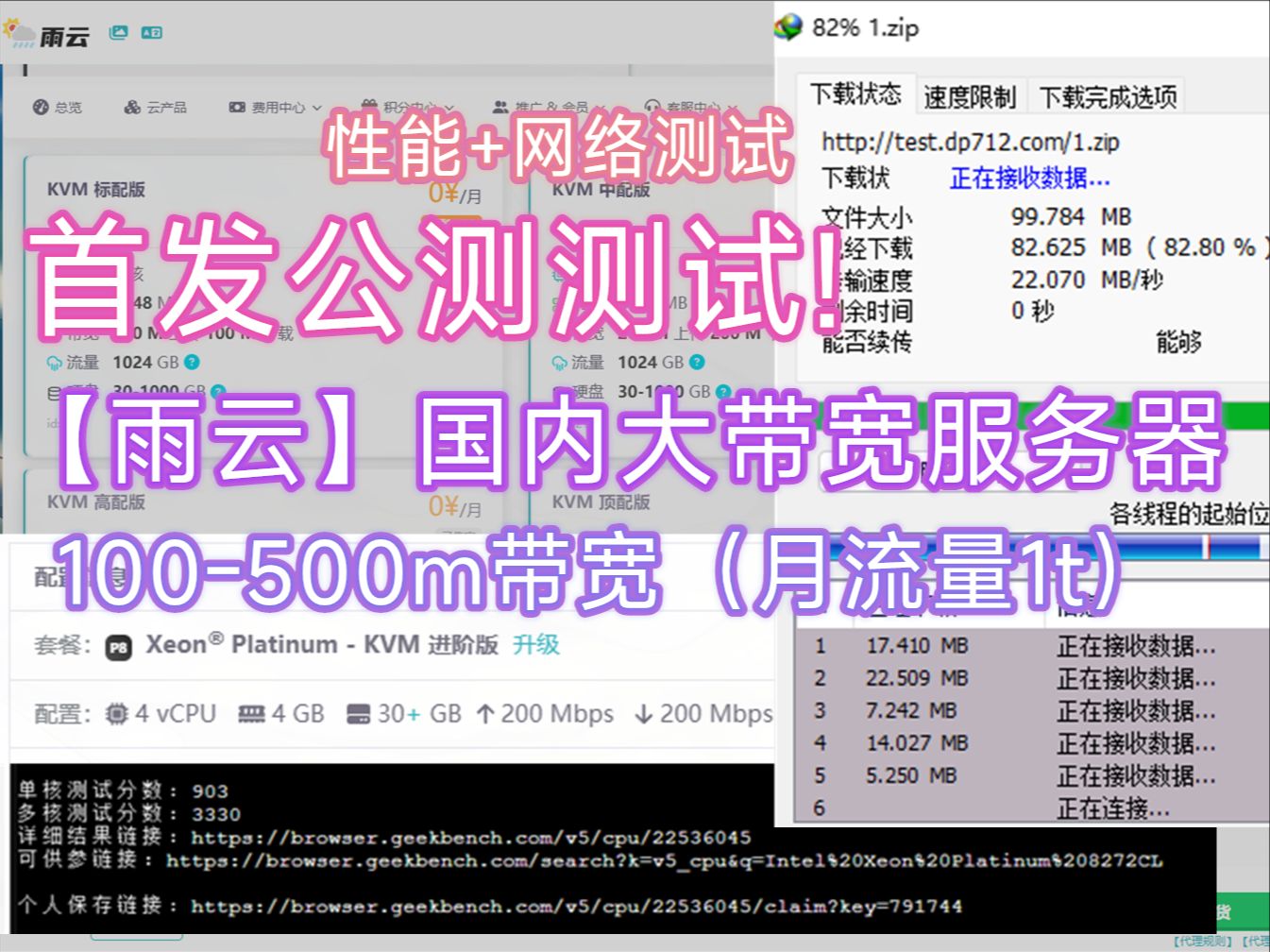Open the 个人保存链接 claim URL
Image resolution: width=1270 pixels, height=952 pixels.
pos(576,906)
